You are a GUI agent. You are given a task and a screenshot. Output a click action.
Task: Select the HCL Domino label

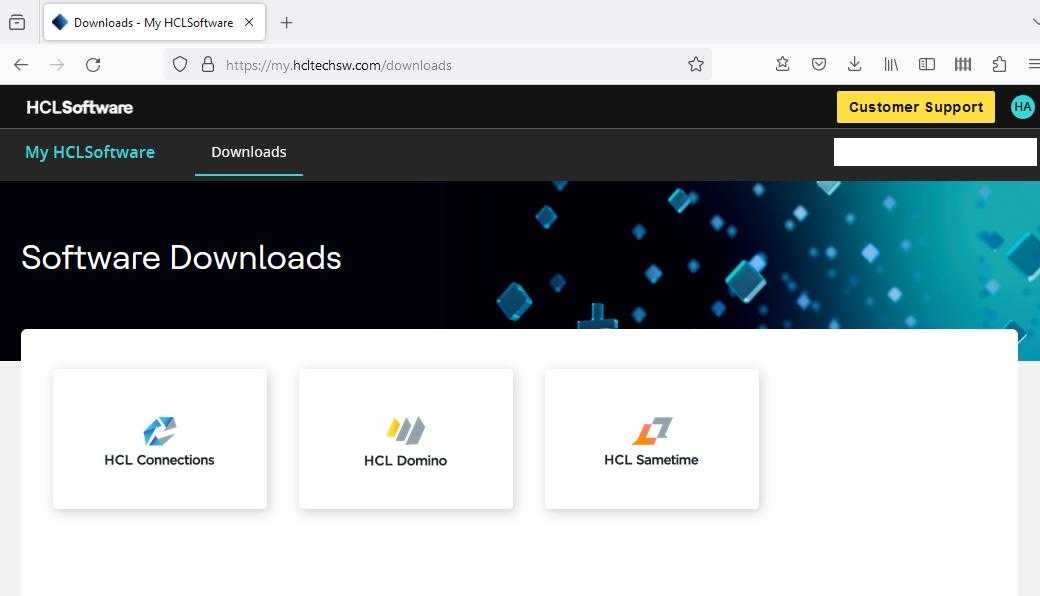tap(405, 460)
